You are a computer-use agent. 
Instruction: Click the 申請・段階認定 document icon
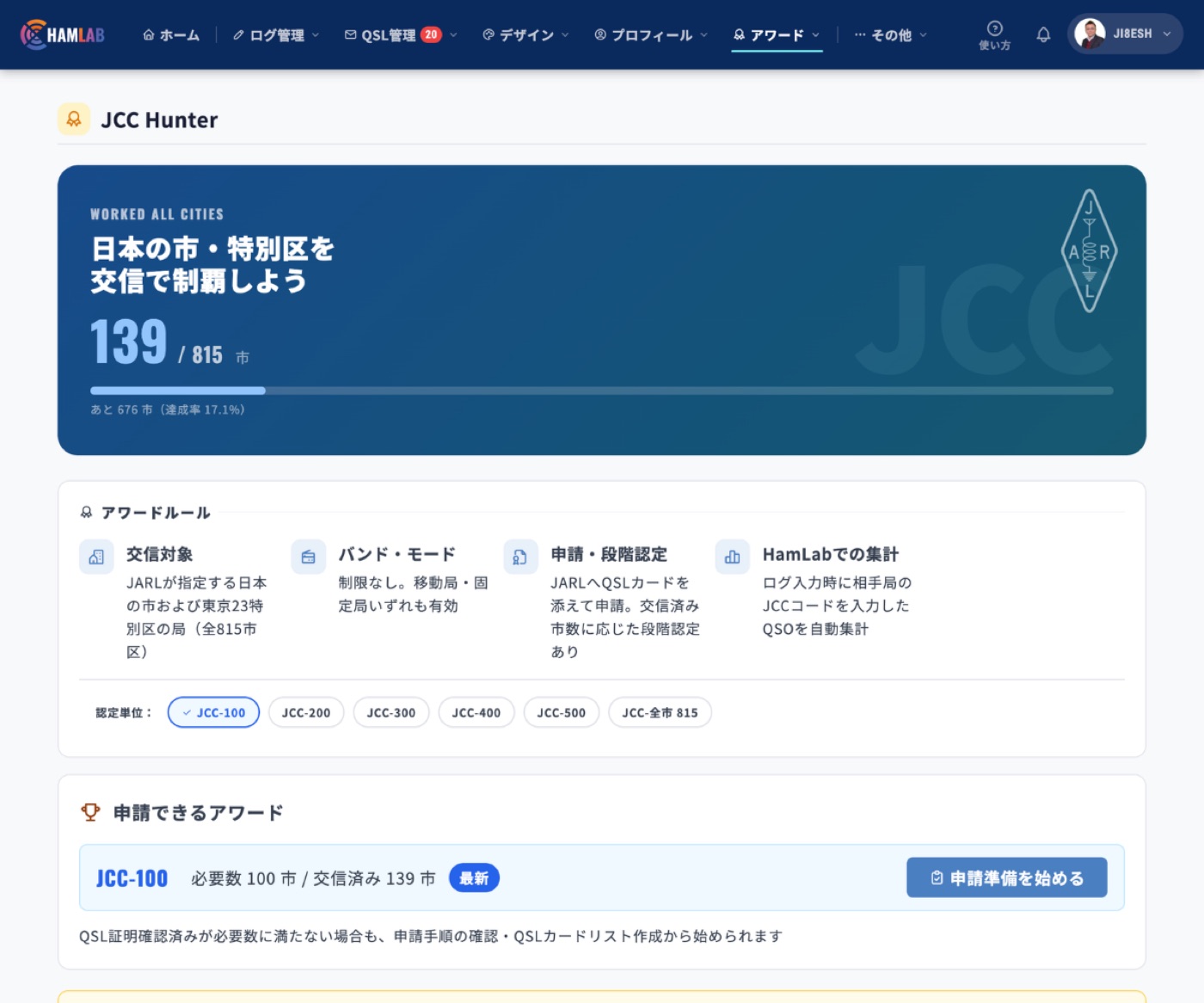click(x=520, y=557)
